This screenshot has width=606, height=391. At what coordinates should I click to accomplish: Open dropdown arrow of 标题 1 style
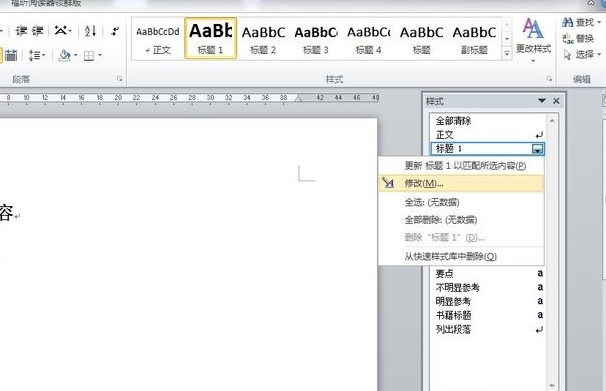pyautogui.click(x=538, y=149)
